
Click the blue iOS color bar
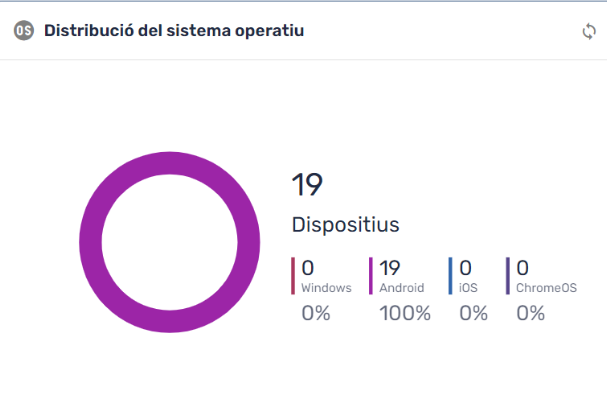click(451, 276)
